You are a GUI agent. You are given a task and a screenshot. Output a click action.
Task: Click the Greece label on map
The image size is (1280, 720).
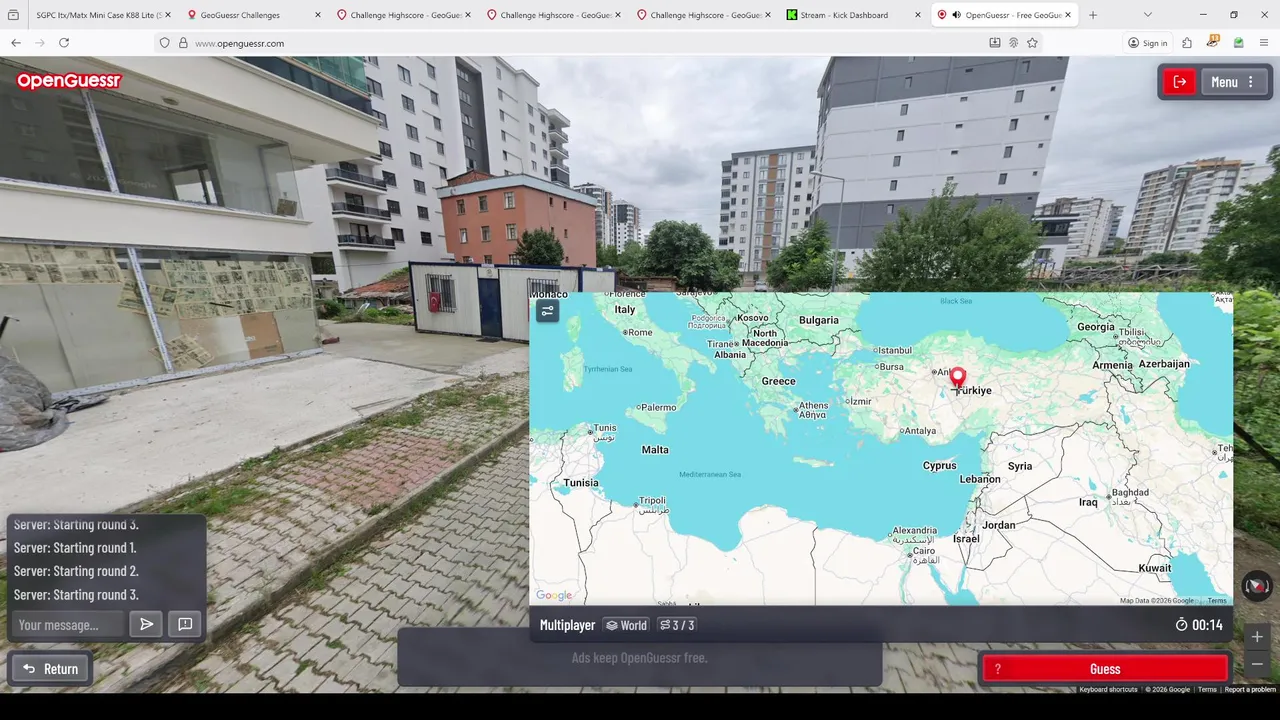[x=779, y=381]
